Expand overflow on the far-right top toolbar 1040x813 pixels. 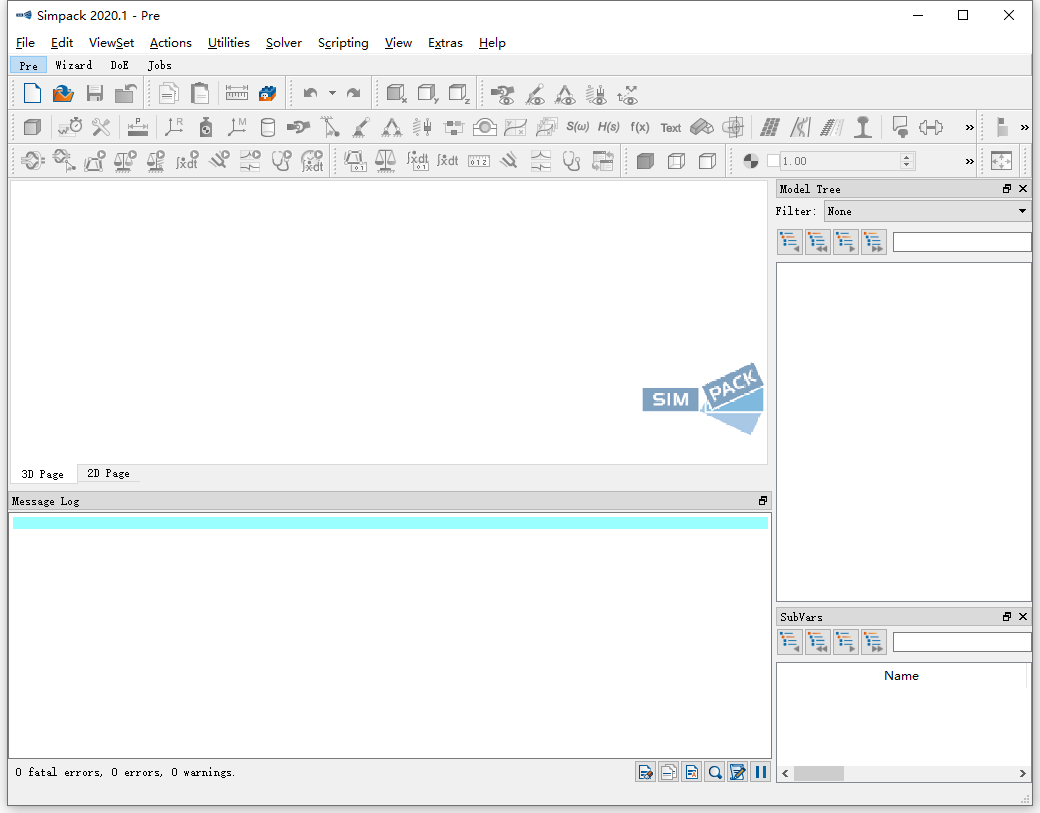point(1025,127)
